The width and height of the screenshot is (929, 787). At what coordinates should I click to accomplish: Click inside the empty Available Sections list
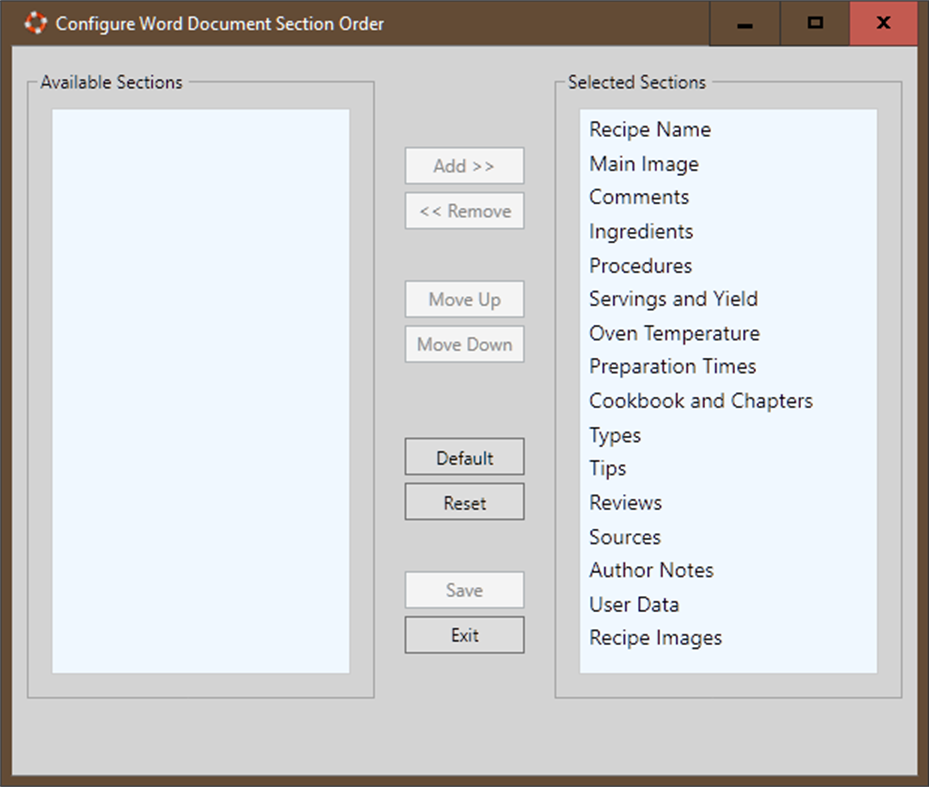[x=200, y=390]
